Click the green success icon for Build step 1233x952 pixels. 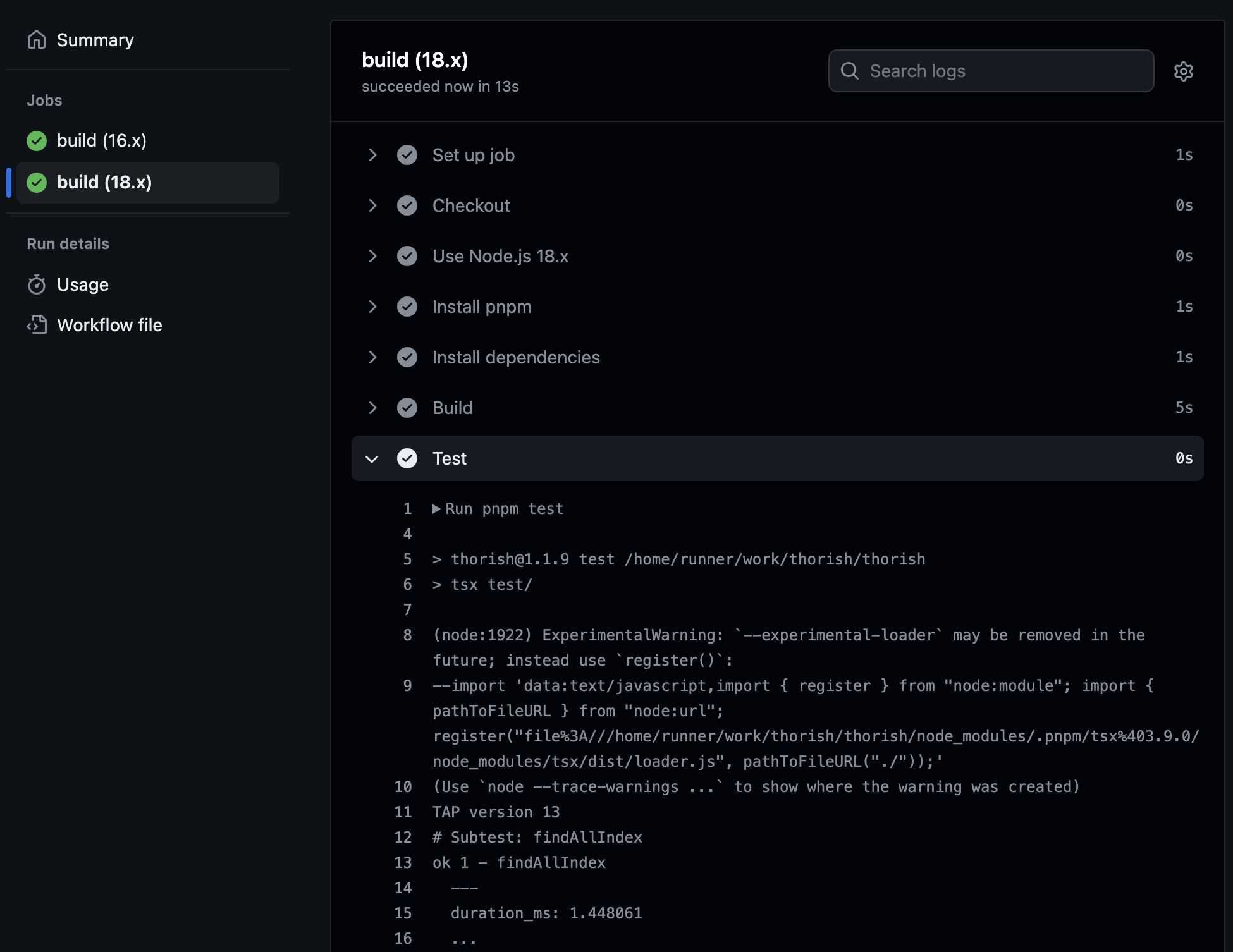407,407
